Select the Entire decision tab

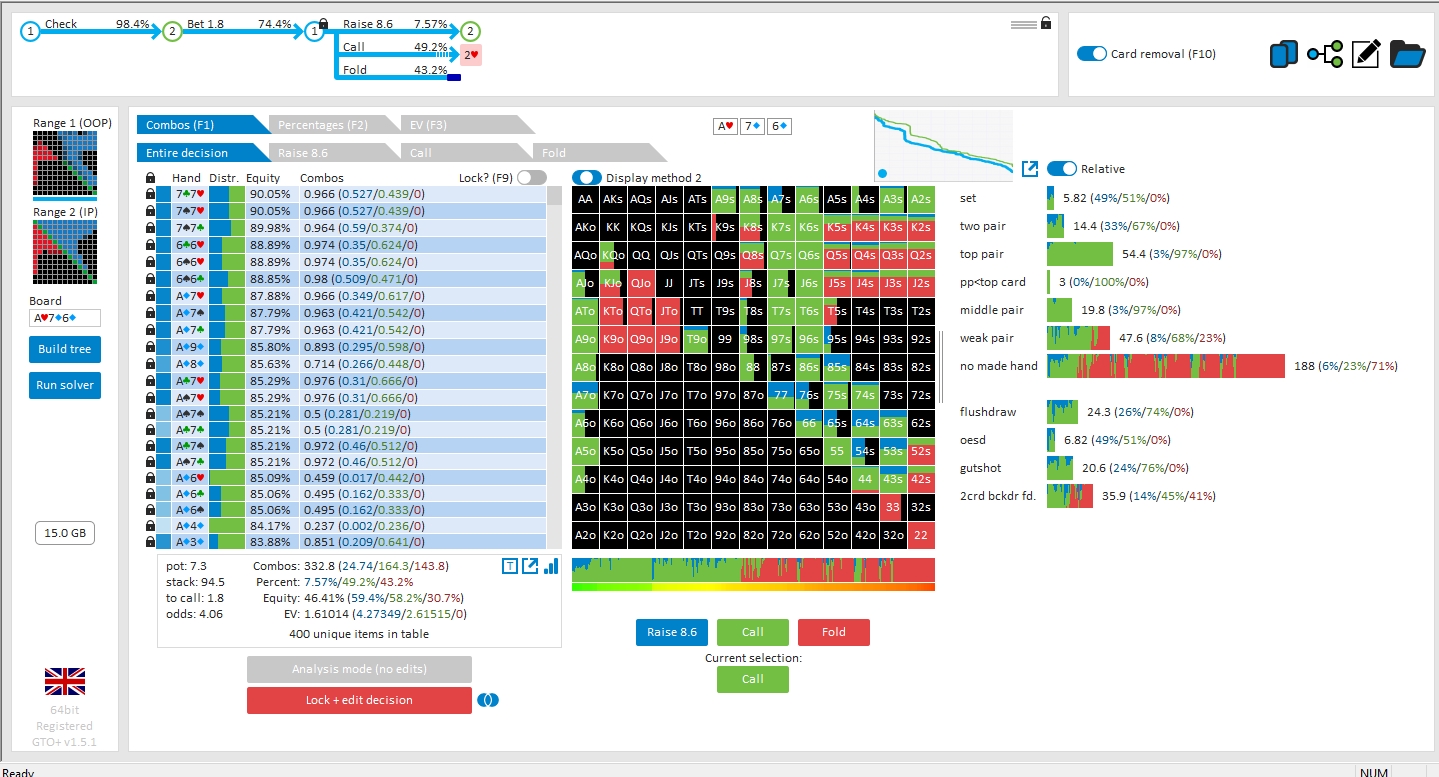click(x=202, y=153)
